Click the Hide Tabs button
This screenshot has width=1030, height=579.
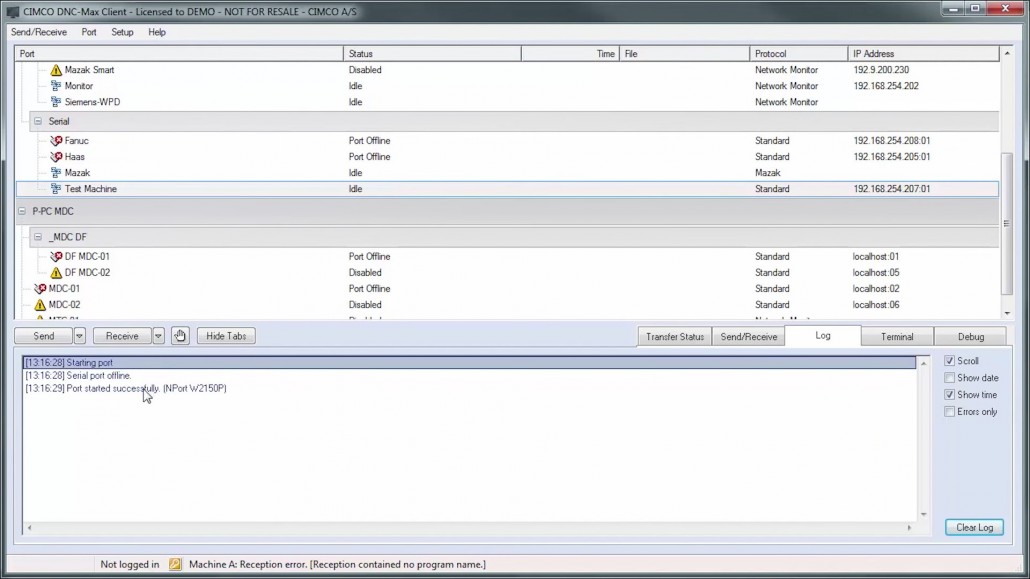pos(226,336)
